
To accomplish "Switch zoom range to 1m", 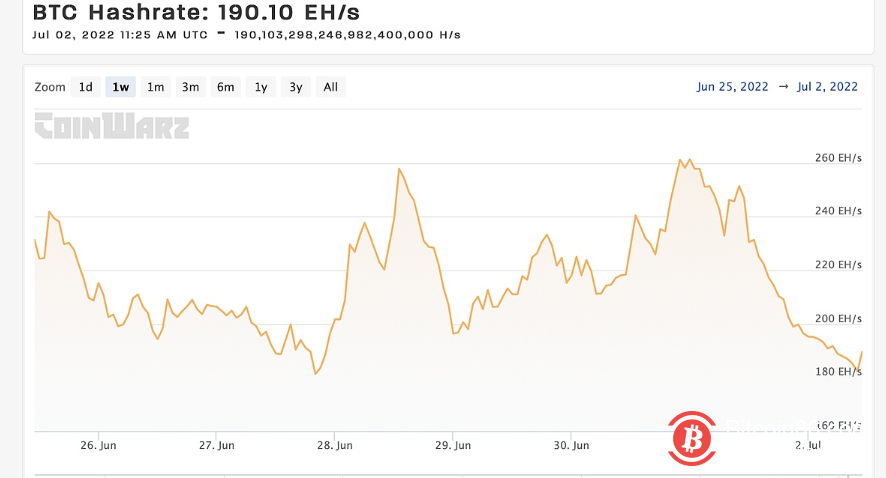I will [x=155, y=87].
